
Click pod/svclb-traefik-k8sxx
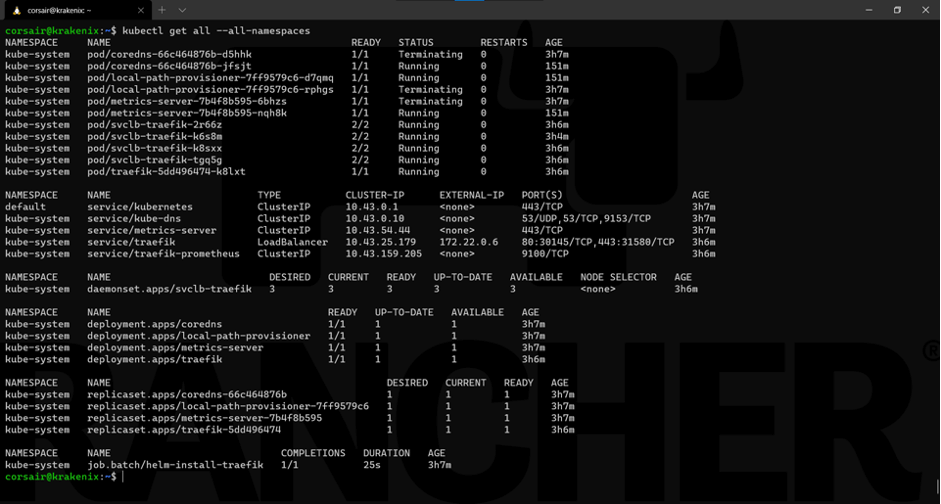[154, 148]
